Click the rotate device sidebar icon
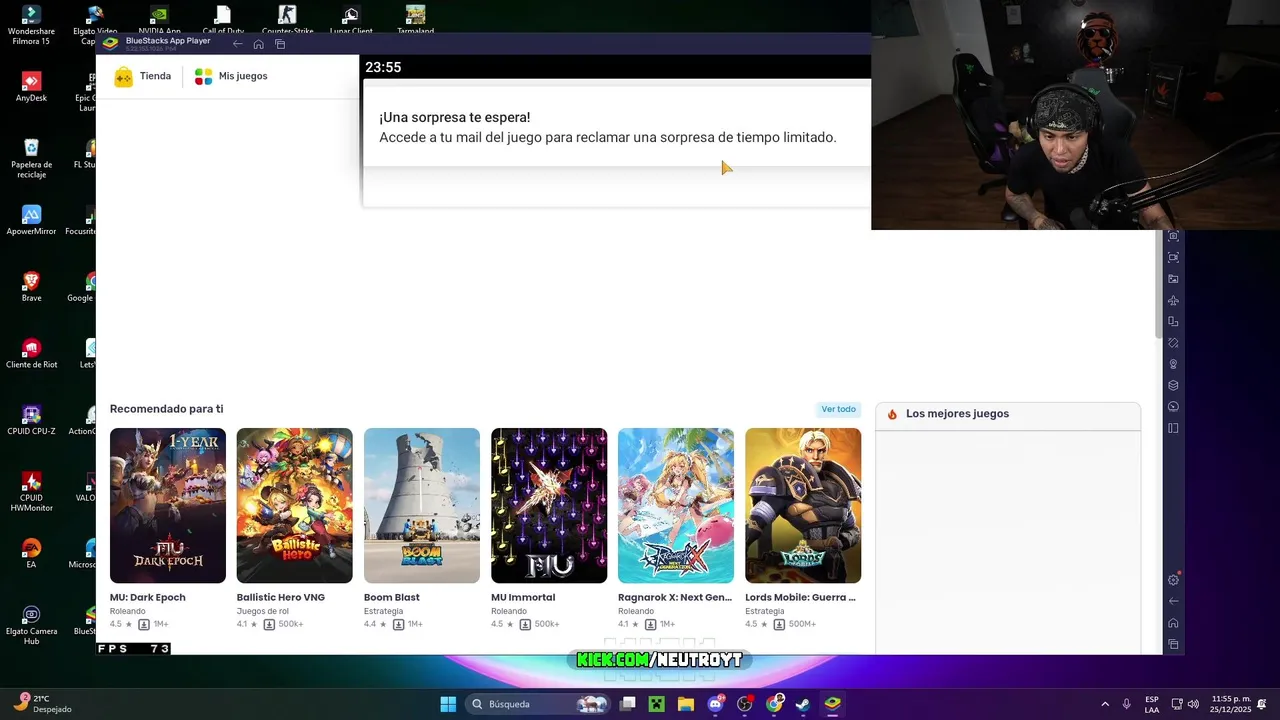This screenshot has height=720, width=1280. click(1173, 322)
